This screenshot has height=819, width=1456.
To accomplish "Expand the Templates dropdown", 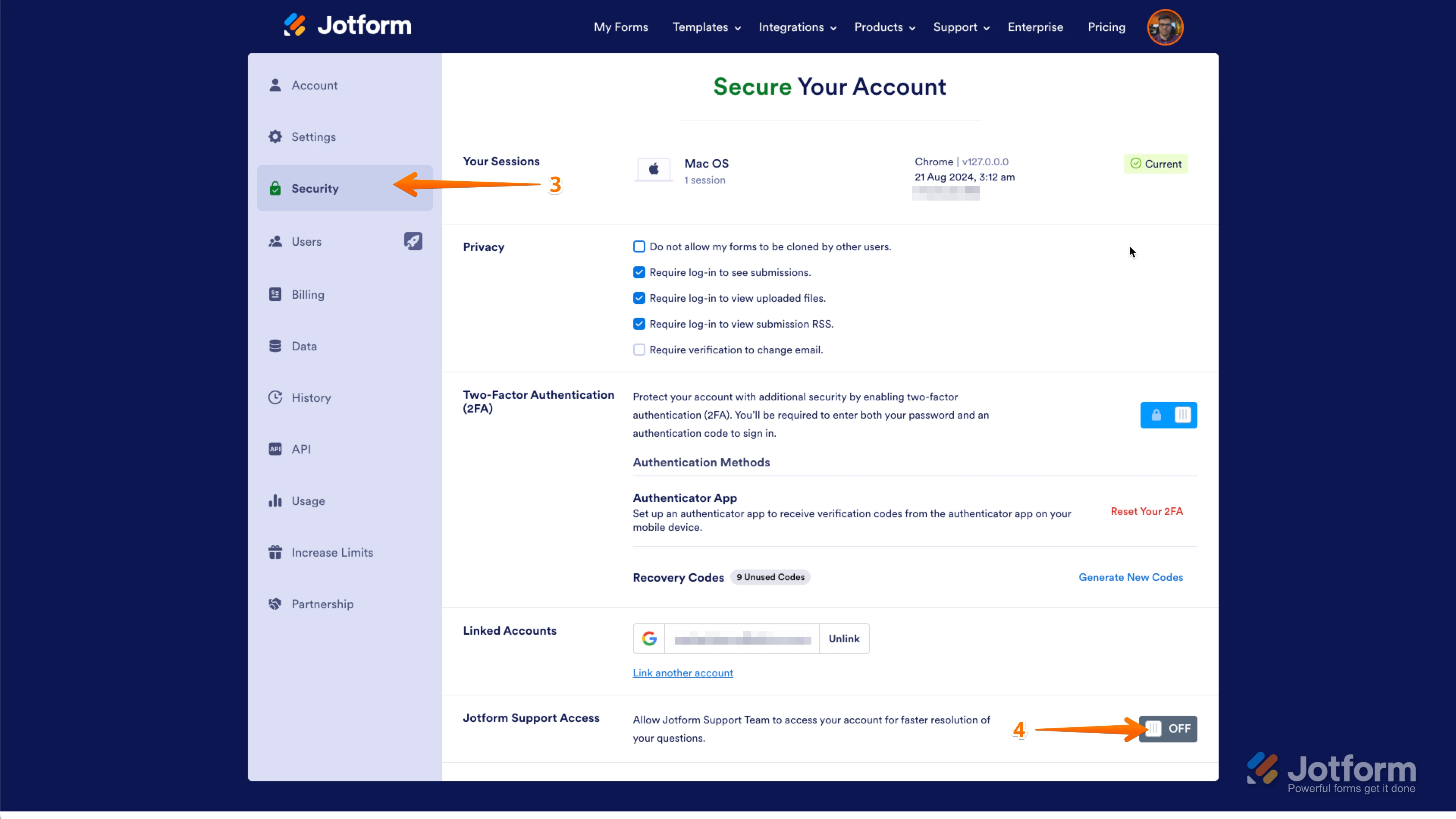I will pos(701,27).
